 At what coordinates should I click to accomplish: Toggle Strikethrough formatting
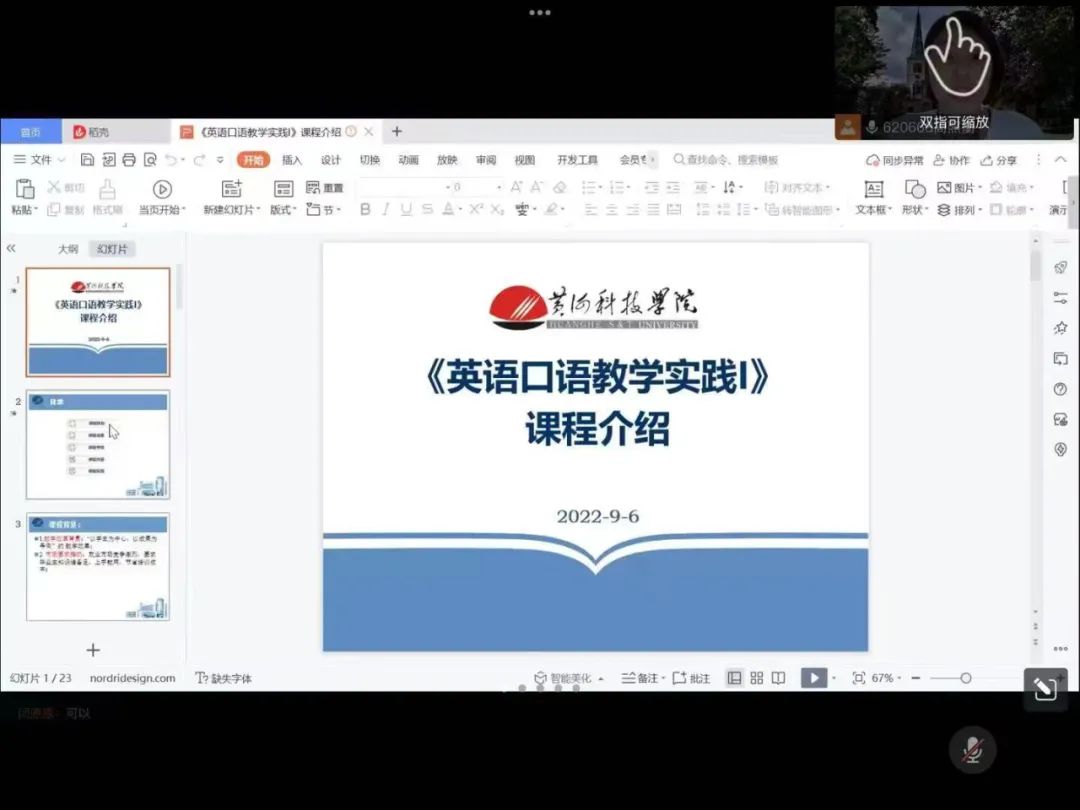click(428, 209)
